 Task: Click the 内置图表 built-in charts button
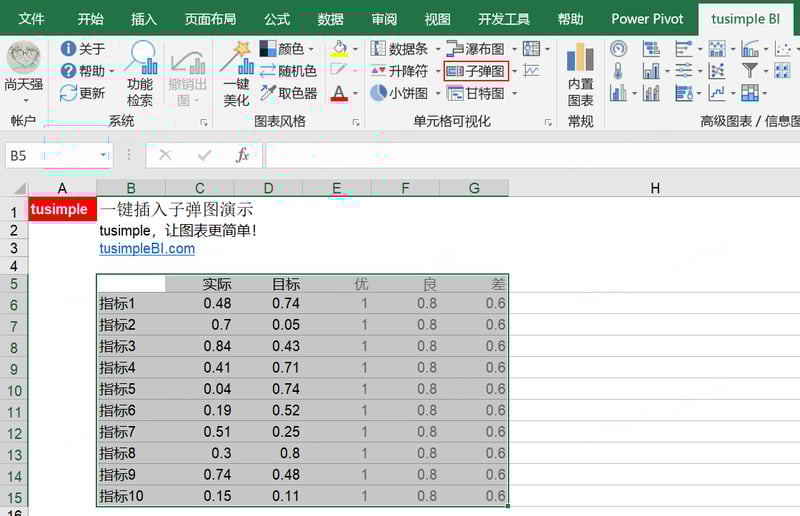click(581, 75)
